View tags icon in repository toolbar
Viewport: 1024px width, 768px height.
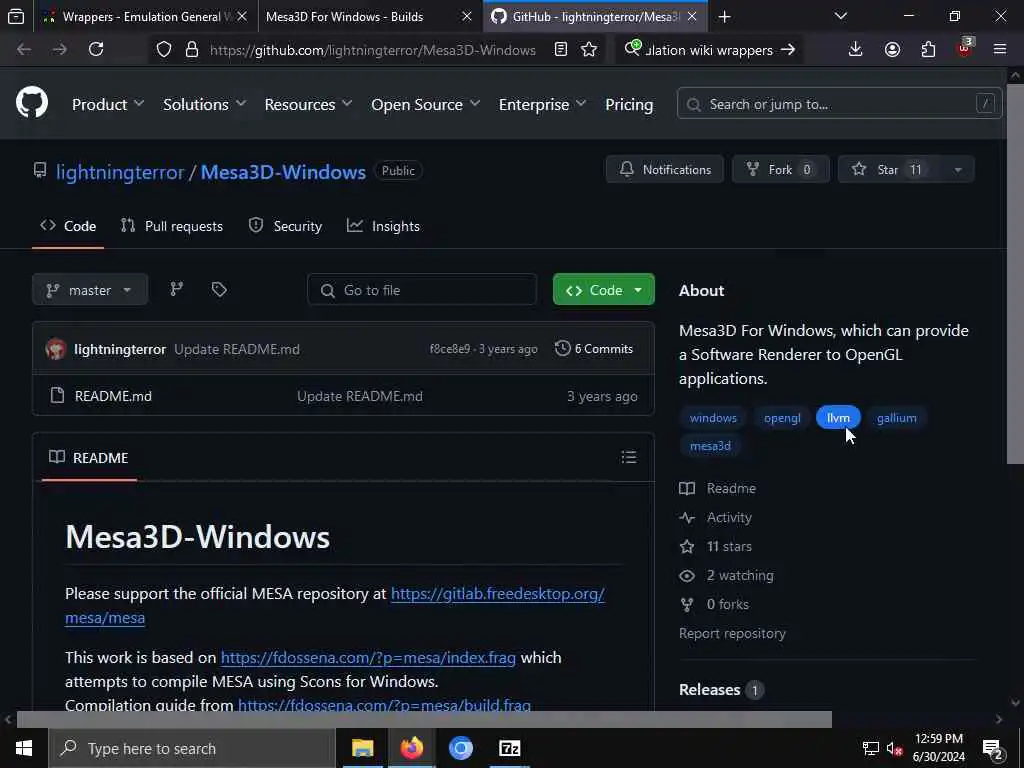[x=219, y=289]
